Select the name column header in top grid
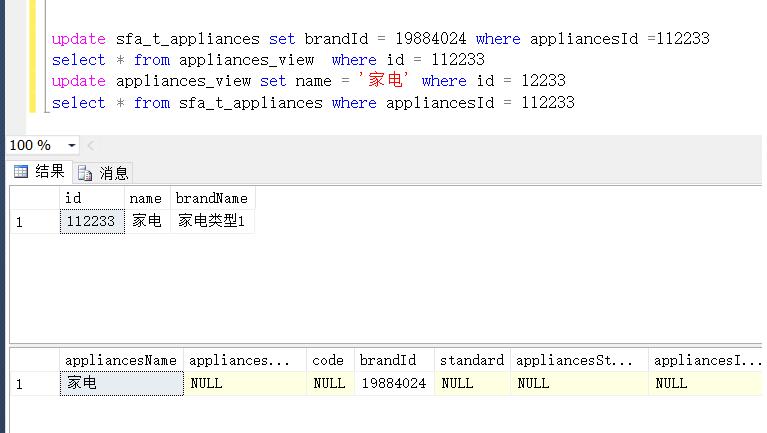Image resolution: width=767 pixels, height=433 pixels. click(146, 198)
